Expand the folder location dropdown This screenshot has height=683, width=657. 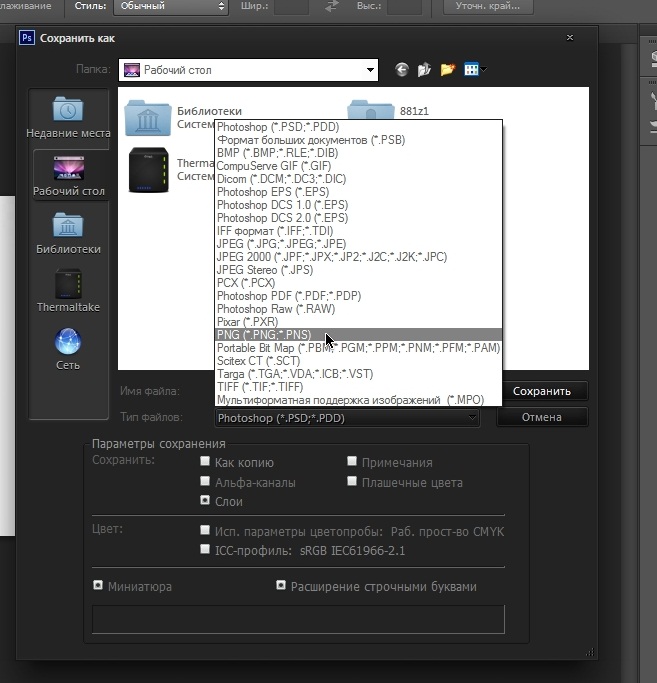(x=370, y=70)
